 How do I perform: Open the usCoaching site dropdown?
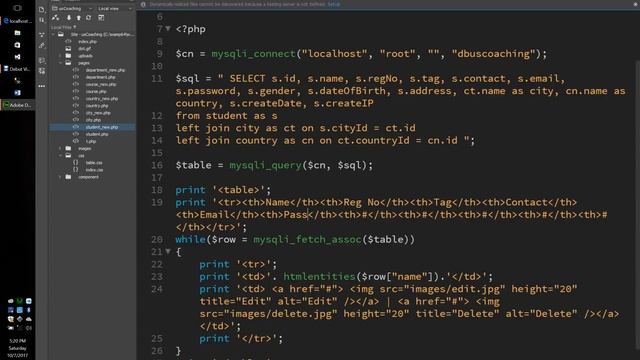click(x=72, y=9)
